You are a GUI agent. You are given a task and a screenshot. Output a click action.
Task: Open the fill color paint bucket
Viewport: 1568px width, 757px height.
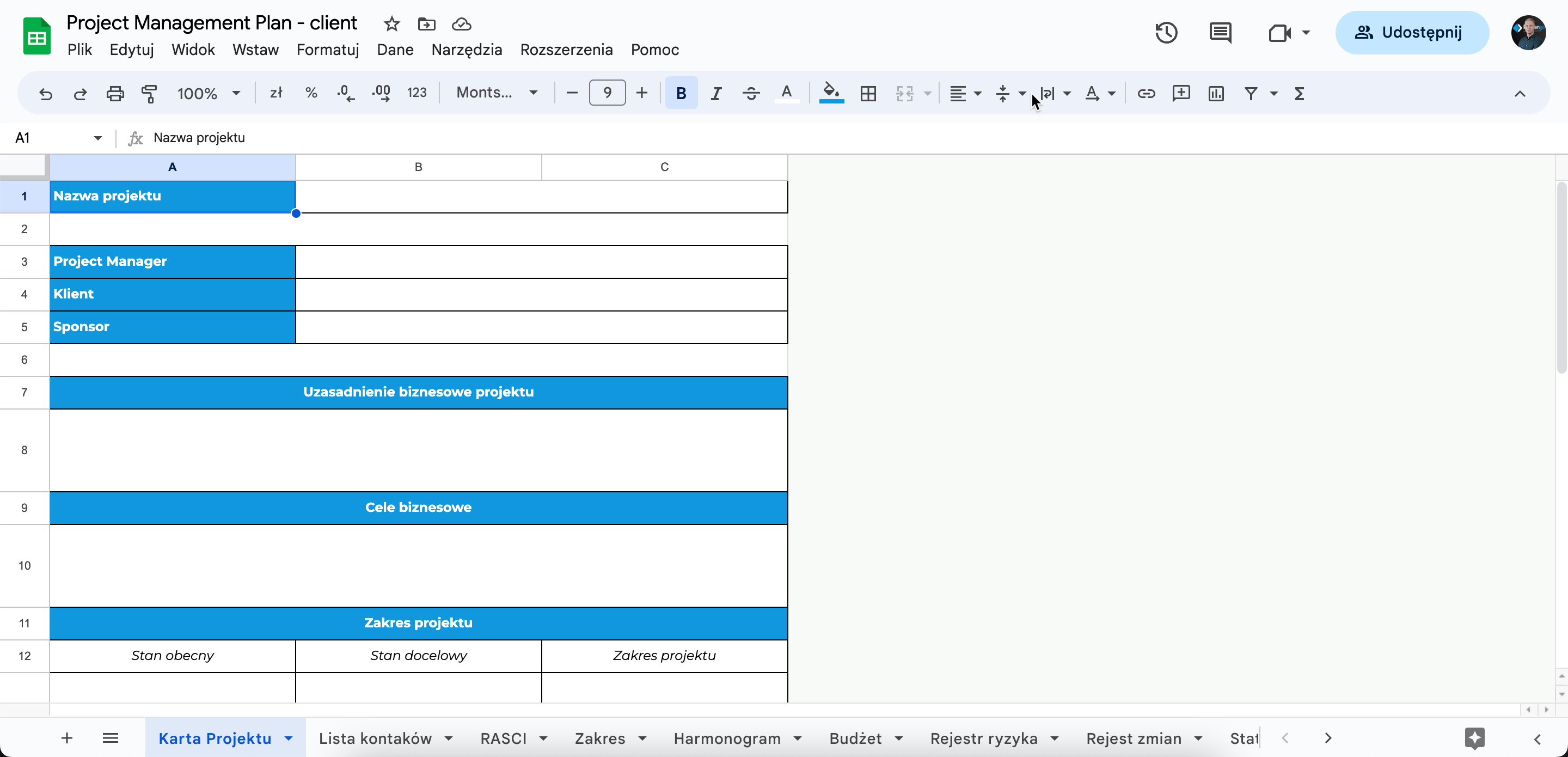(831, 93)
